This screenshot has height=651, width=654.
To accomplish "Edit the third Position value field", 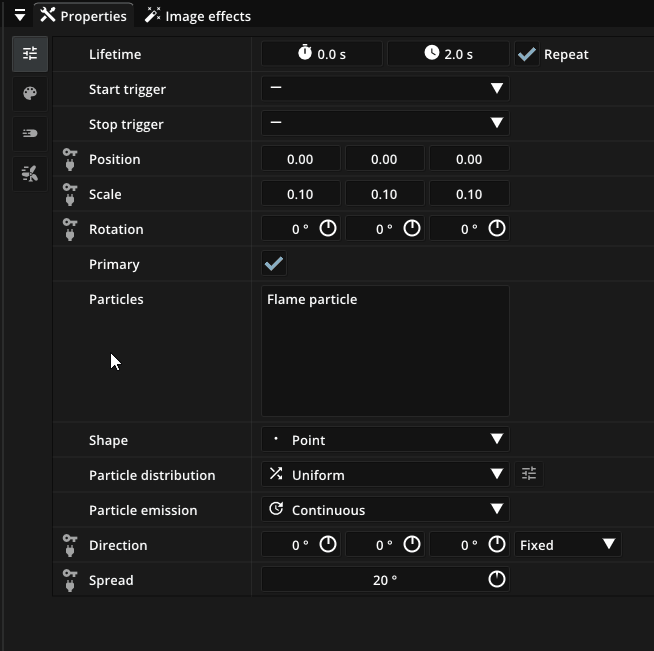I will click(x=469, y=159).
